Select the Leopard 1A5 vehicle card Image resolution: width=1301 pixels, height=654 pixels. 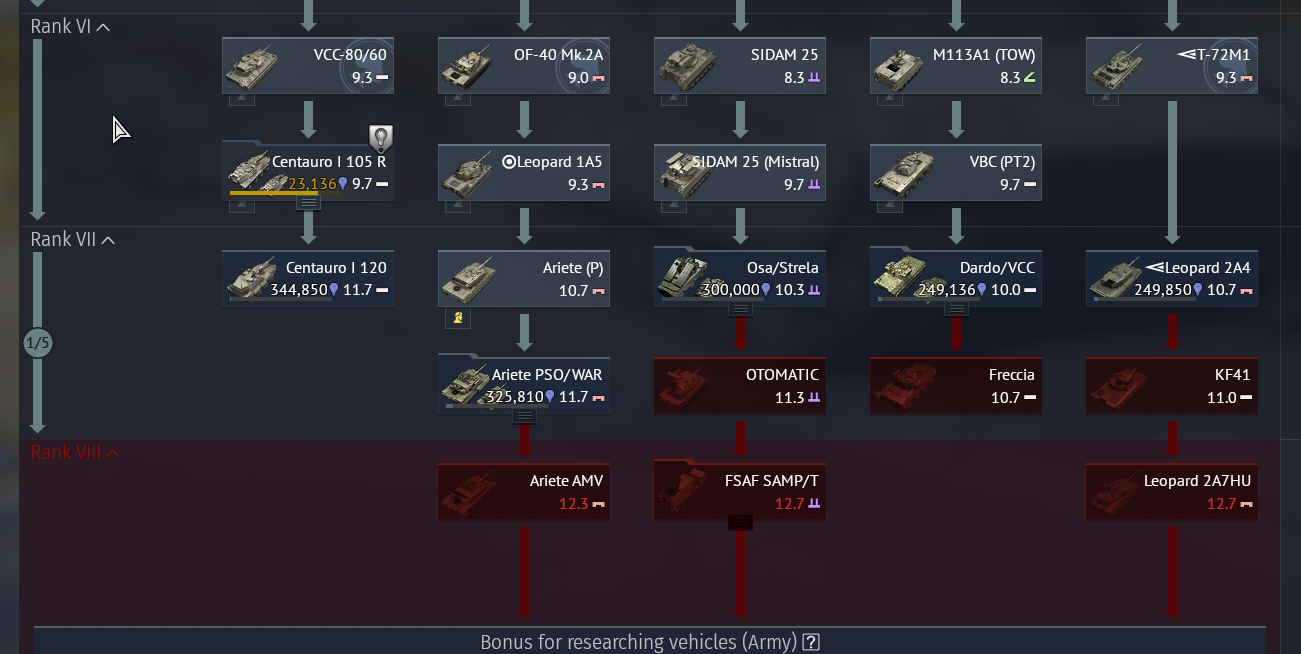[524, 172]
